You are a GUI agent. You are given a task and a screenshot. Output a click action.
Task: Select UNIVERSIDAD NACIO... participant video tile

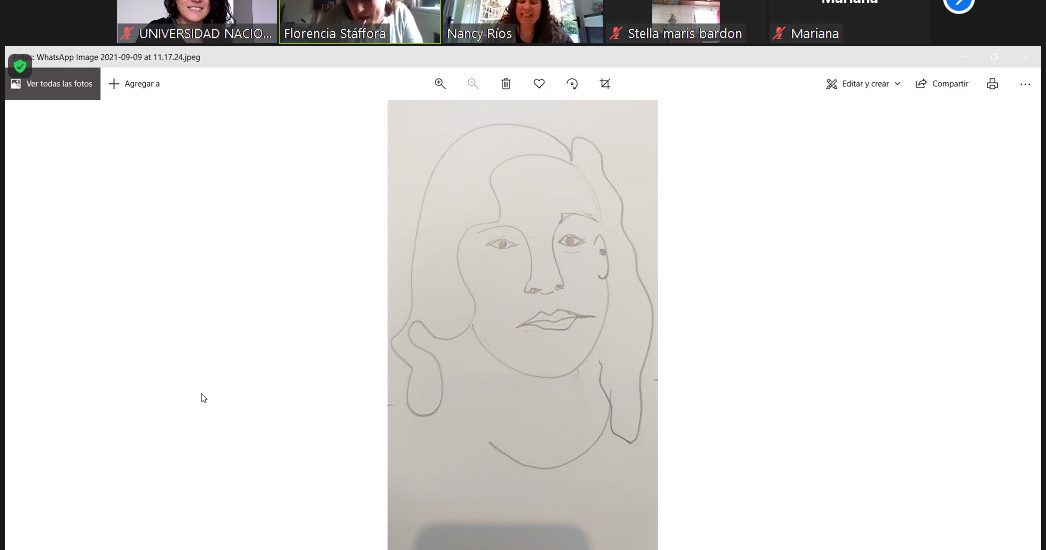coord(197,20)
